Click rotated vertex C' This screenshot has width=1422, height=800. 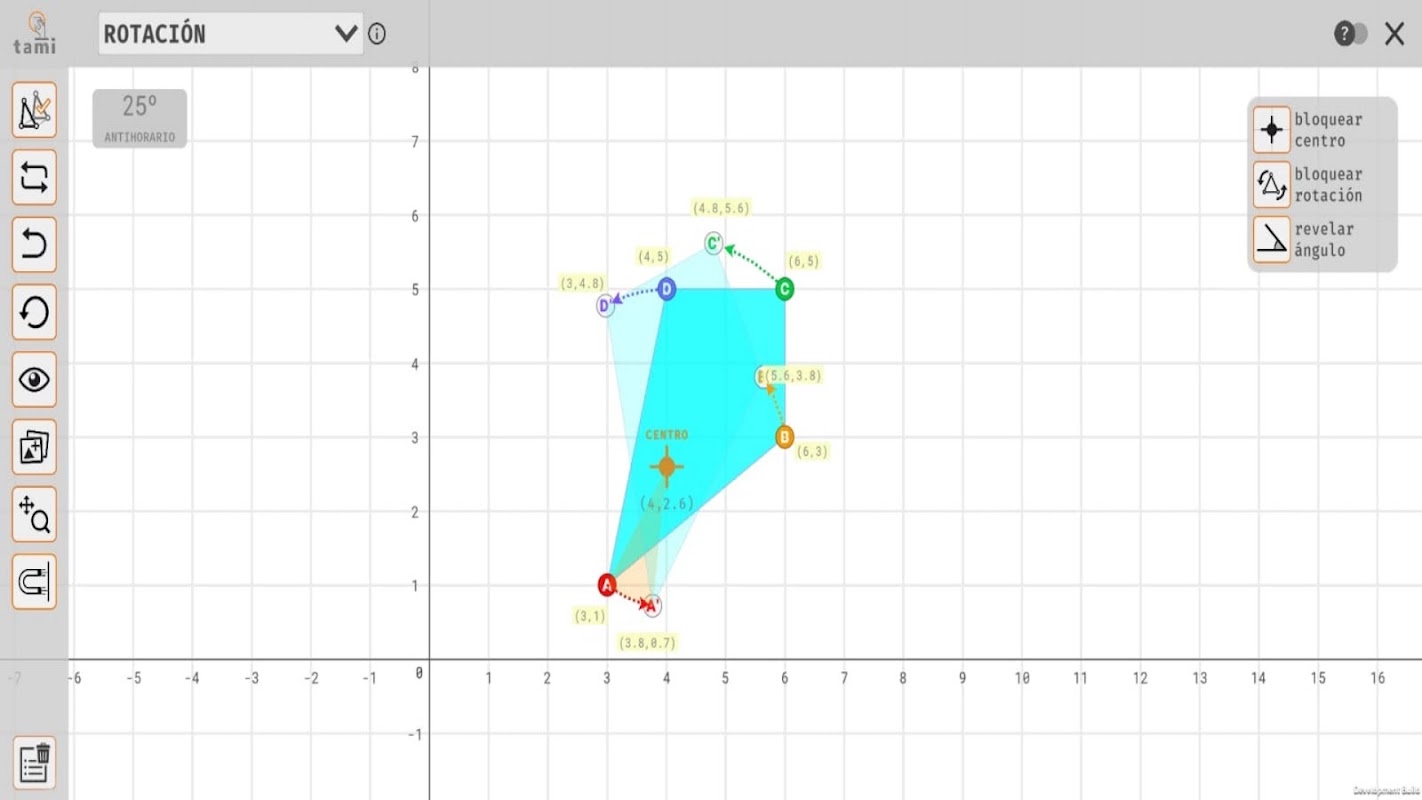[x=714, y=244]
